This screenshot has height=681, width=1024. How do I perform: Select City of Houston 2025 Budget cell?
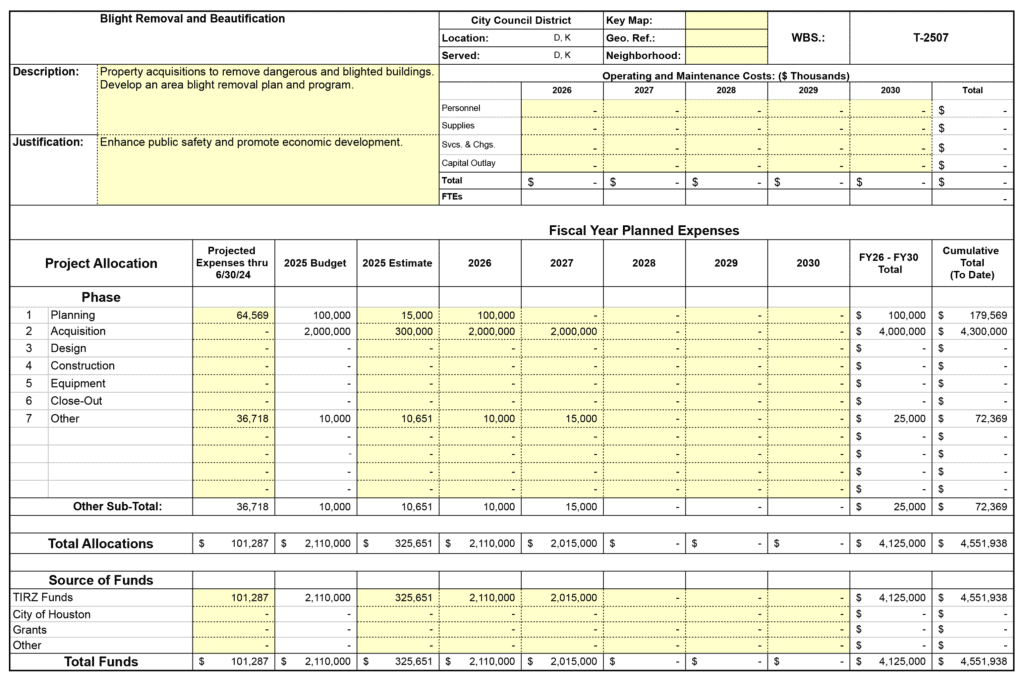315,614
